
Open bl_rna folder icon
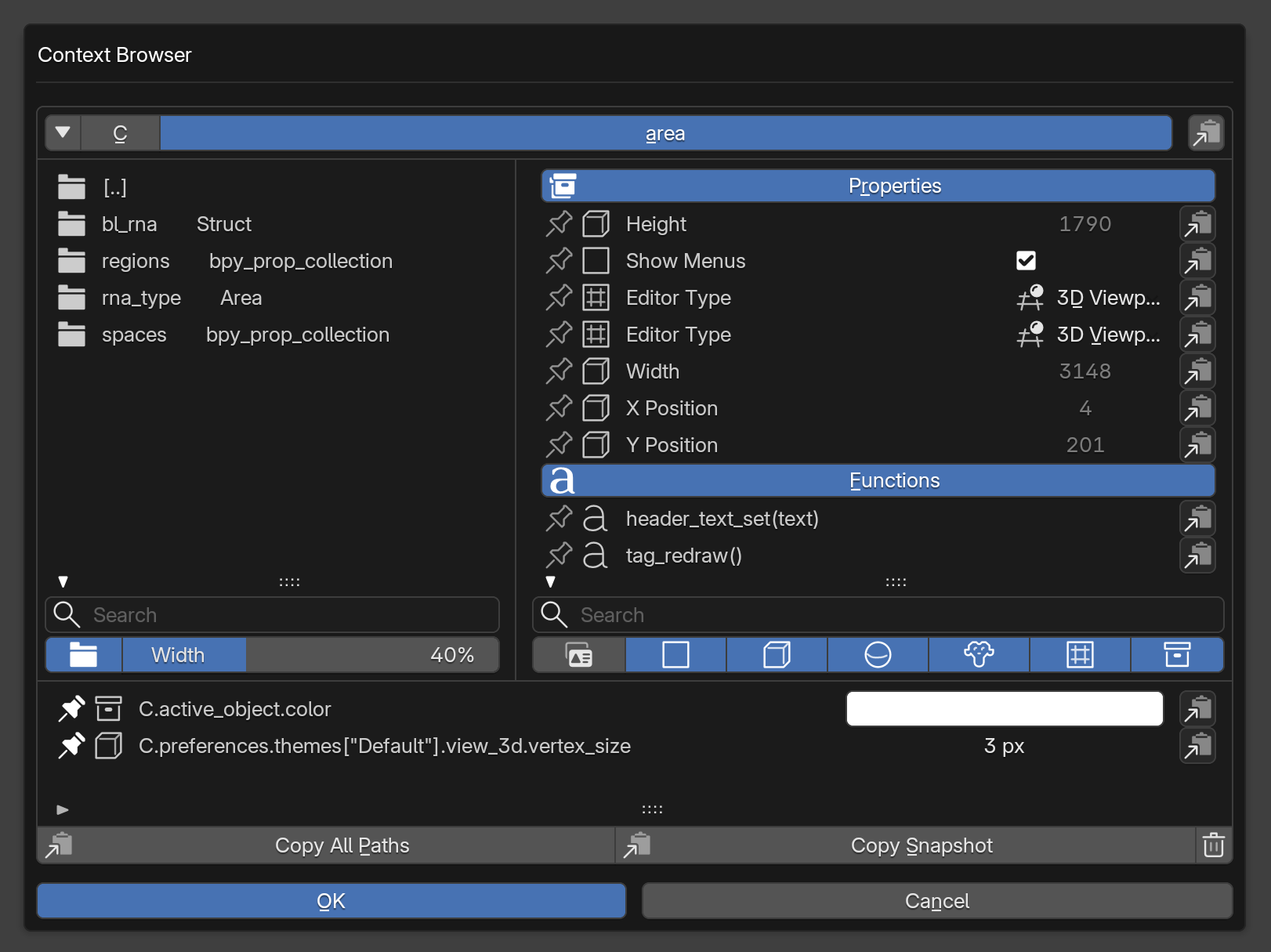[x=71, y=224]
